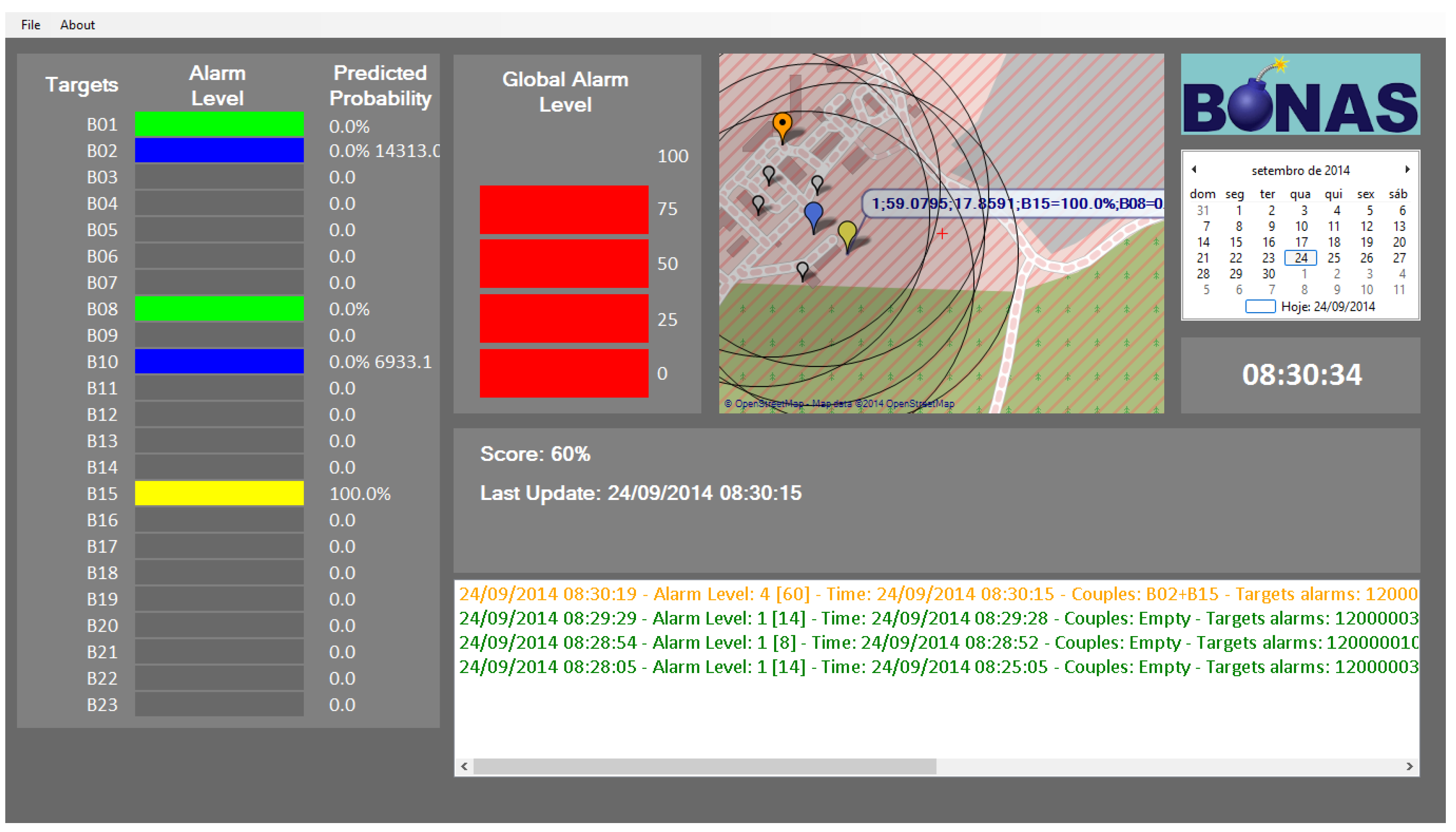
Task: Click the red global alarm bar at 0
Action: pos(564,373)
